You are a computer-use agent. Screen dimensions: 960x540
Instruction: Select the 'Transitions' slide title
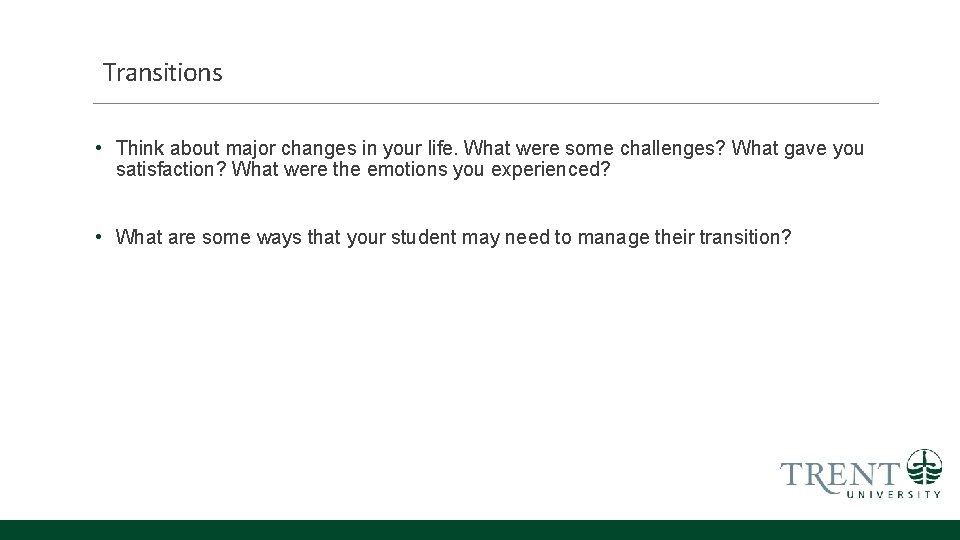[163, 73]
